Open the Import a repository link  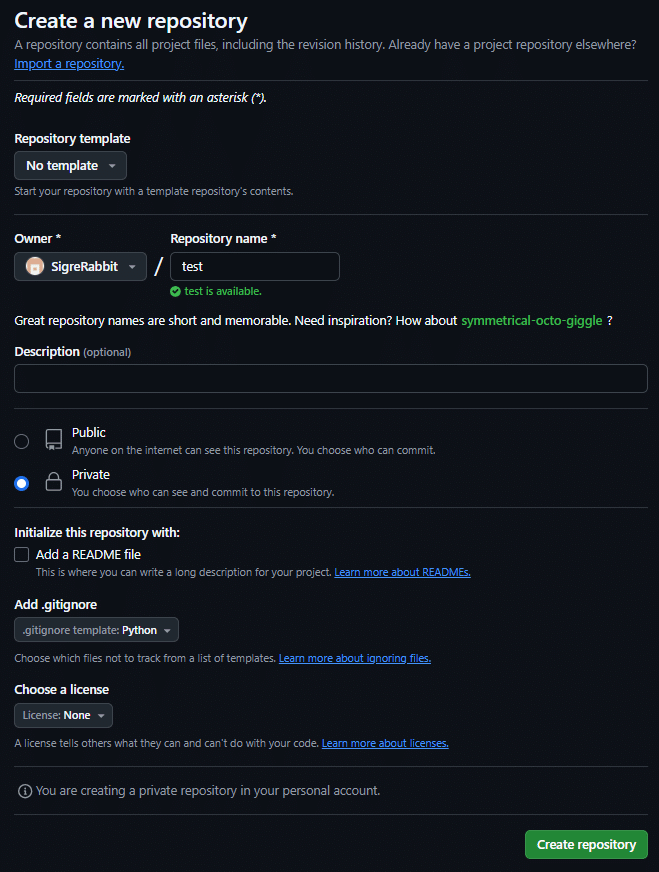[x=68, y=63]
